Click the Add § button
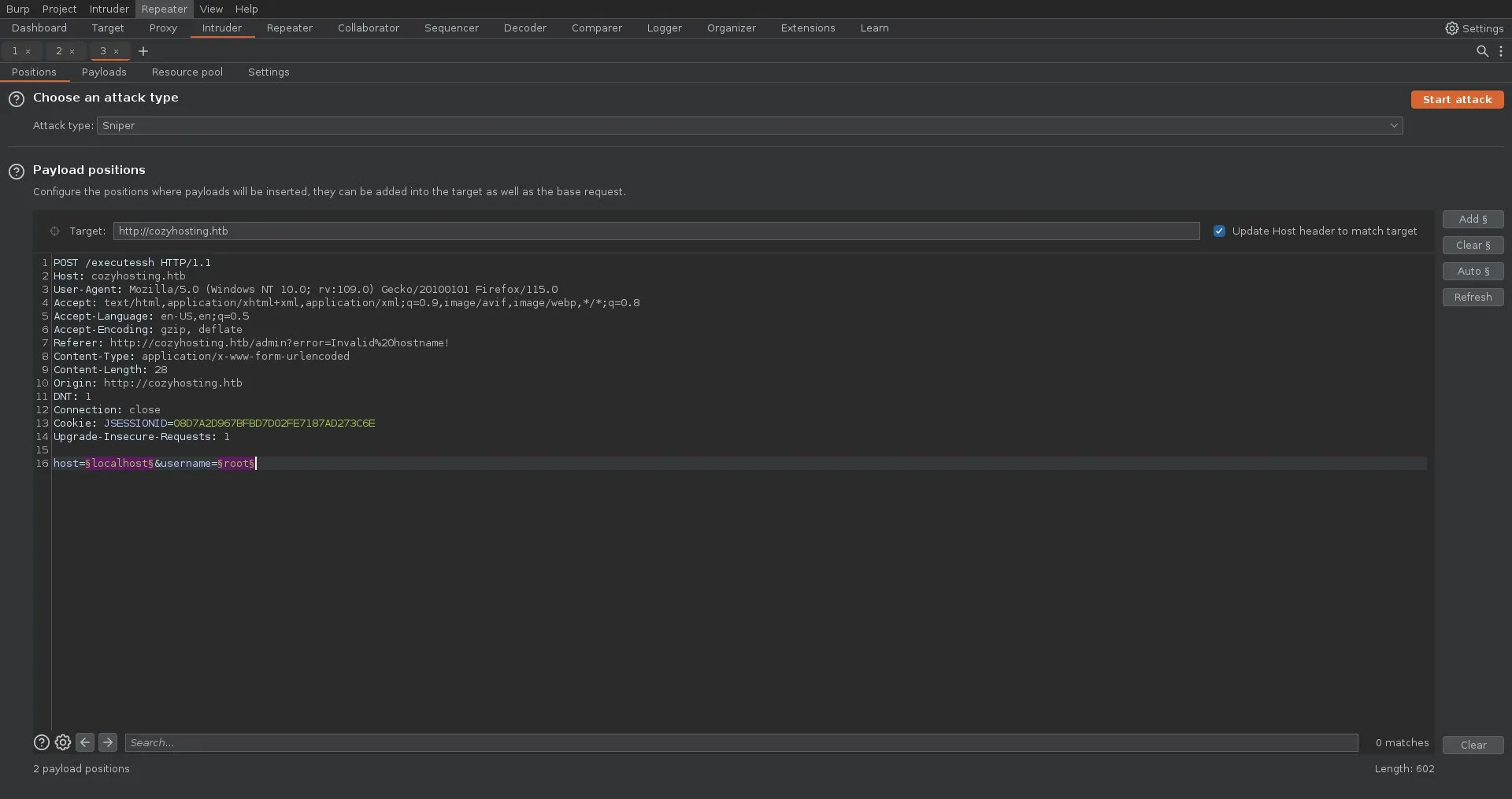This screenshot has height=799, width=1512. click(x=1473, y=220)
